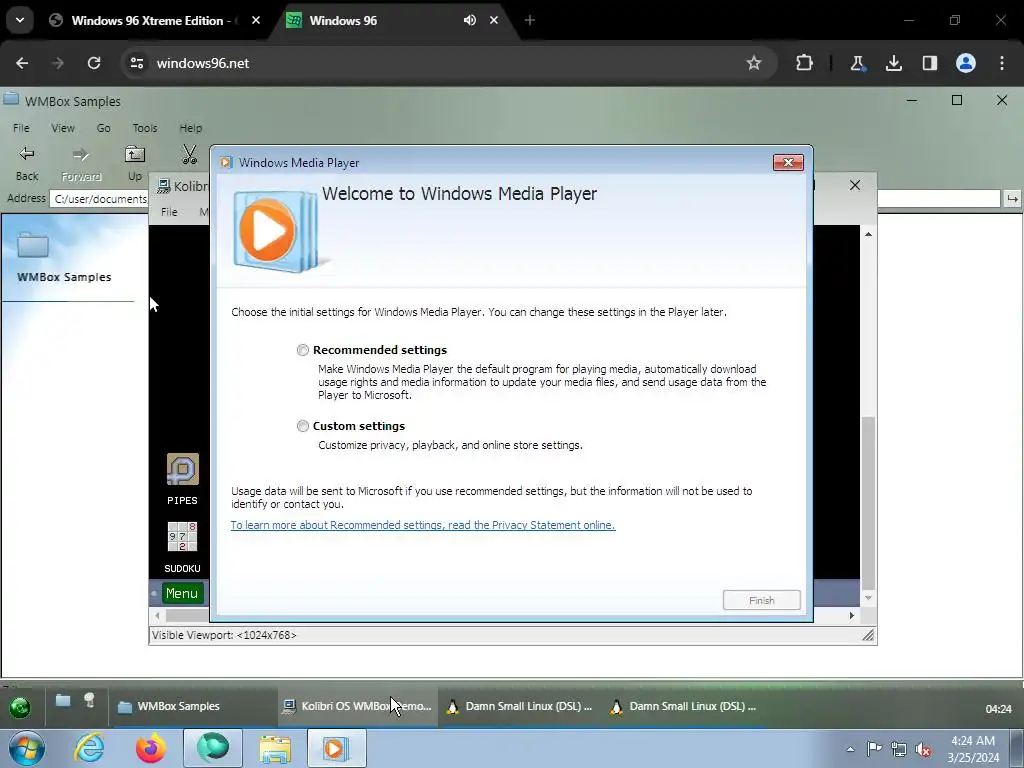Click the muted volume tray icon
The height and width of the screenshot is (768, 1024).
pos(923,749)
